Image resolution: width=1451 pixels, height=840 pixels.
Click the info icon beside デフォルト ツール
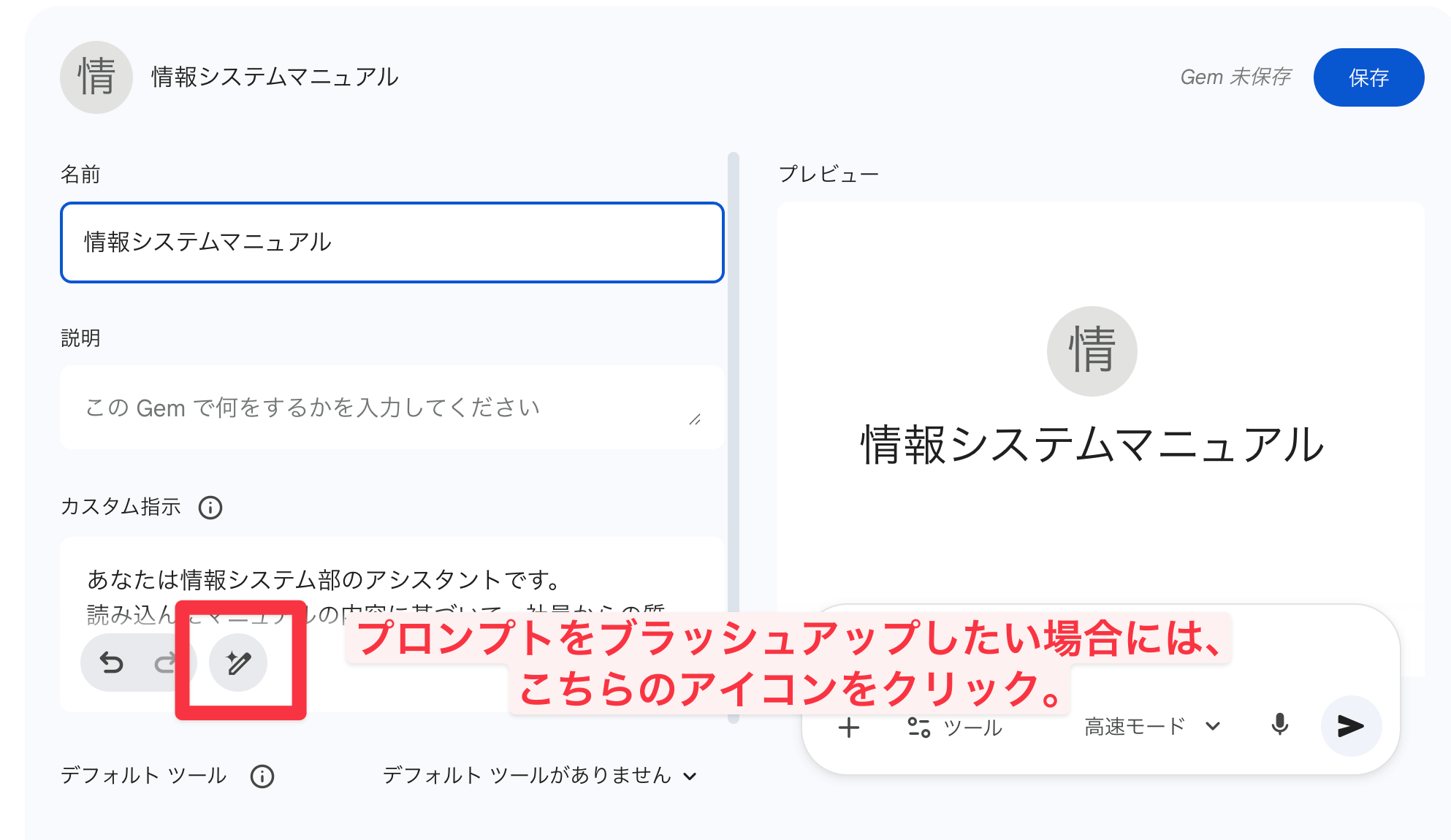262,776
